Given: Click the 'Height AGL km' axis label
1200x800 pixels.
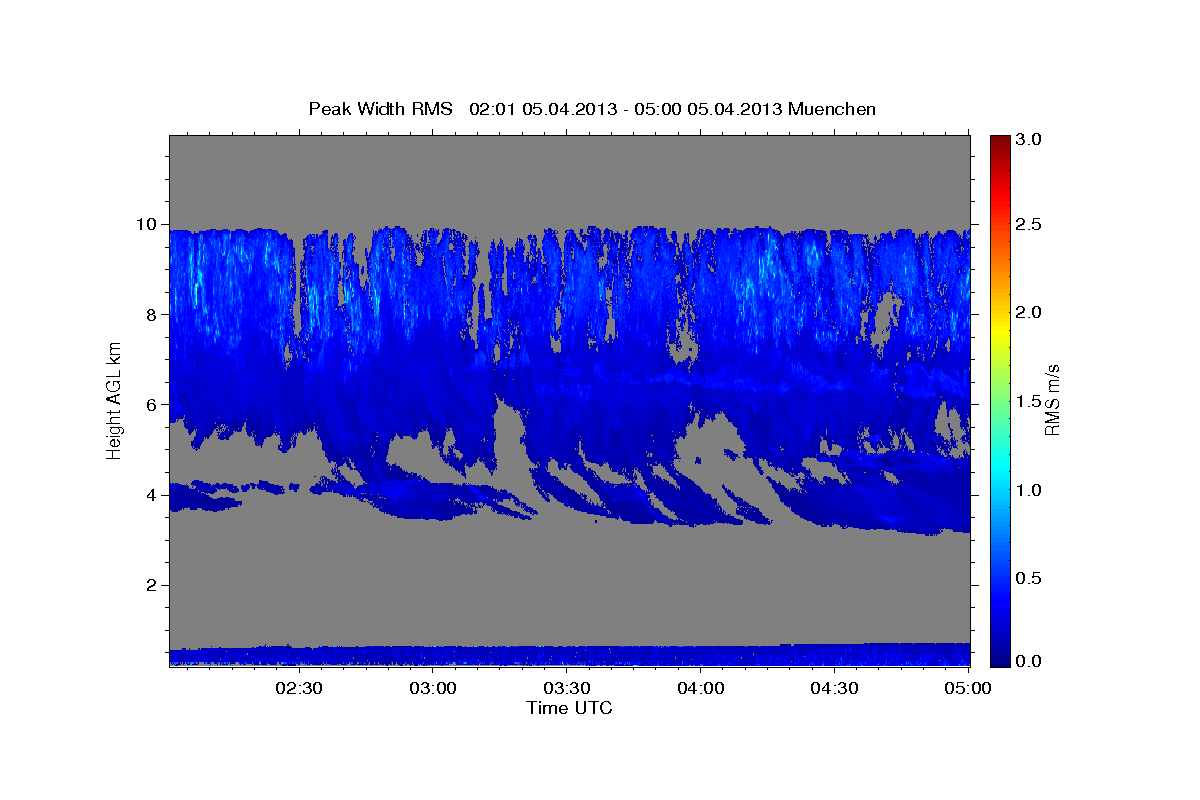Looking at the screenshot, I should [x=114, y=399].
